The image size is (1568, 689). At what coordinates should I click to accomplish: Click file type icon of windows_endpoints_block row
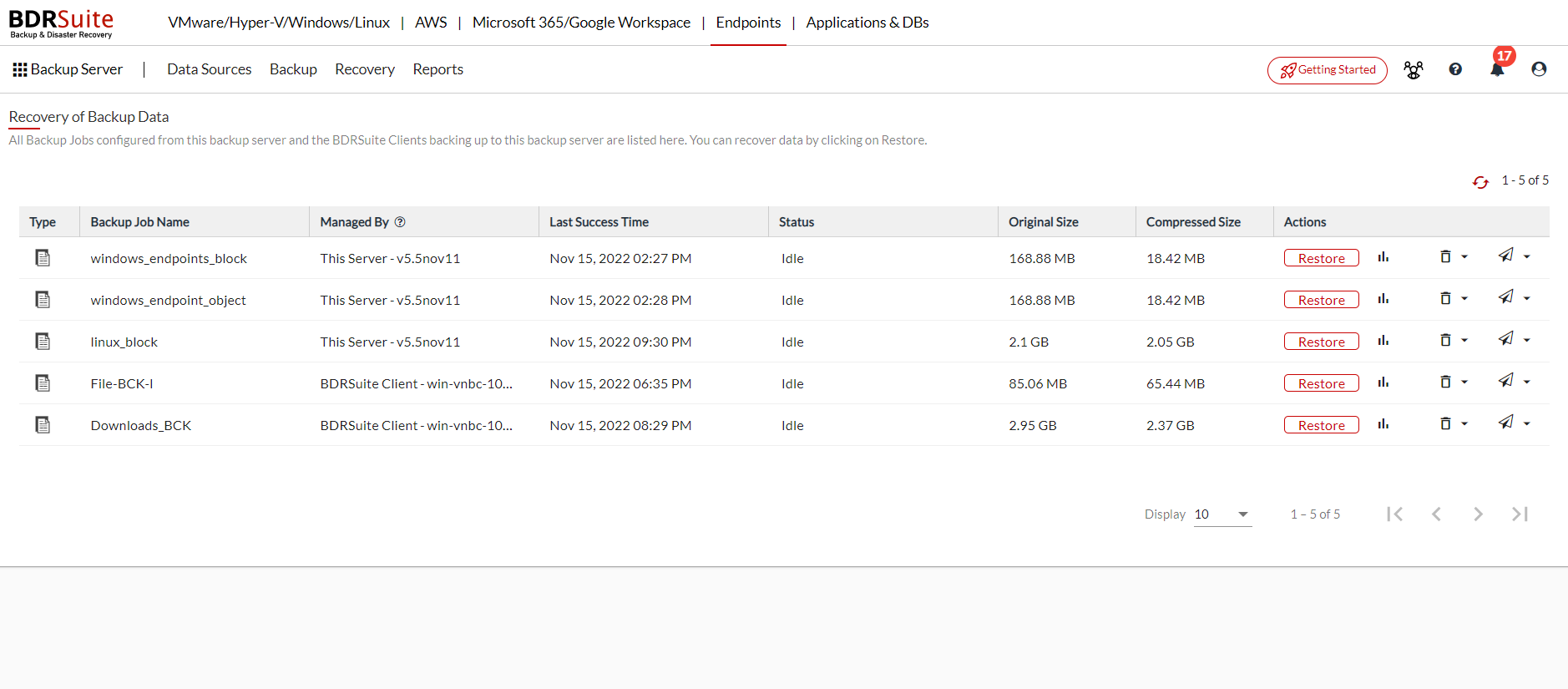click(x=43, y=258)
